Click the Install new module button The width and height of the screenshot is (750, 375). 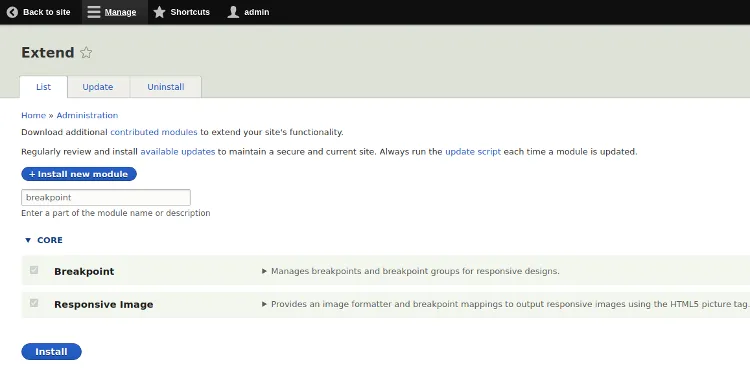tap(79, 174)
